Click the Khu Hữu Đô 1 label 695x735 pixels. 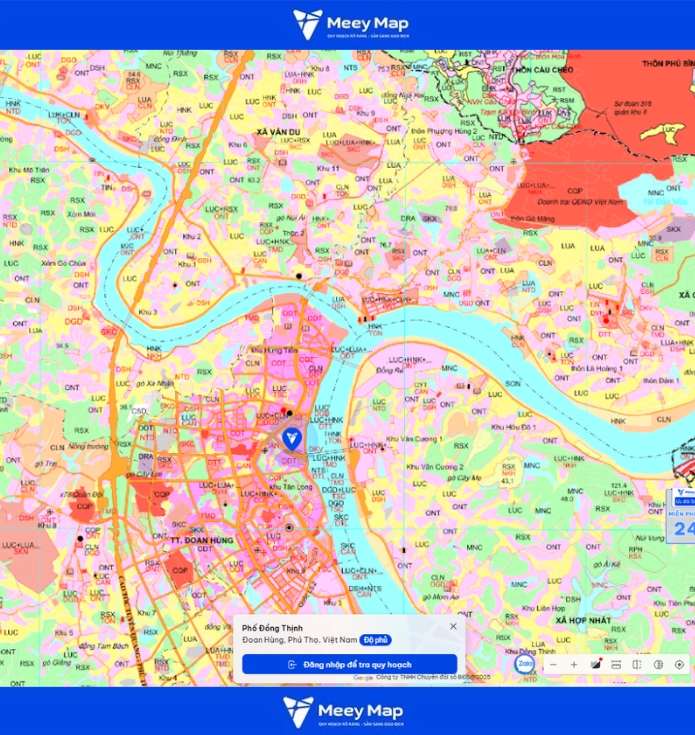[x=514, y=427]
